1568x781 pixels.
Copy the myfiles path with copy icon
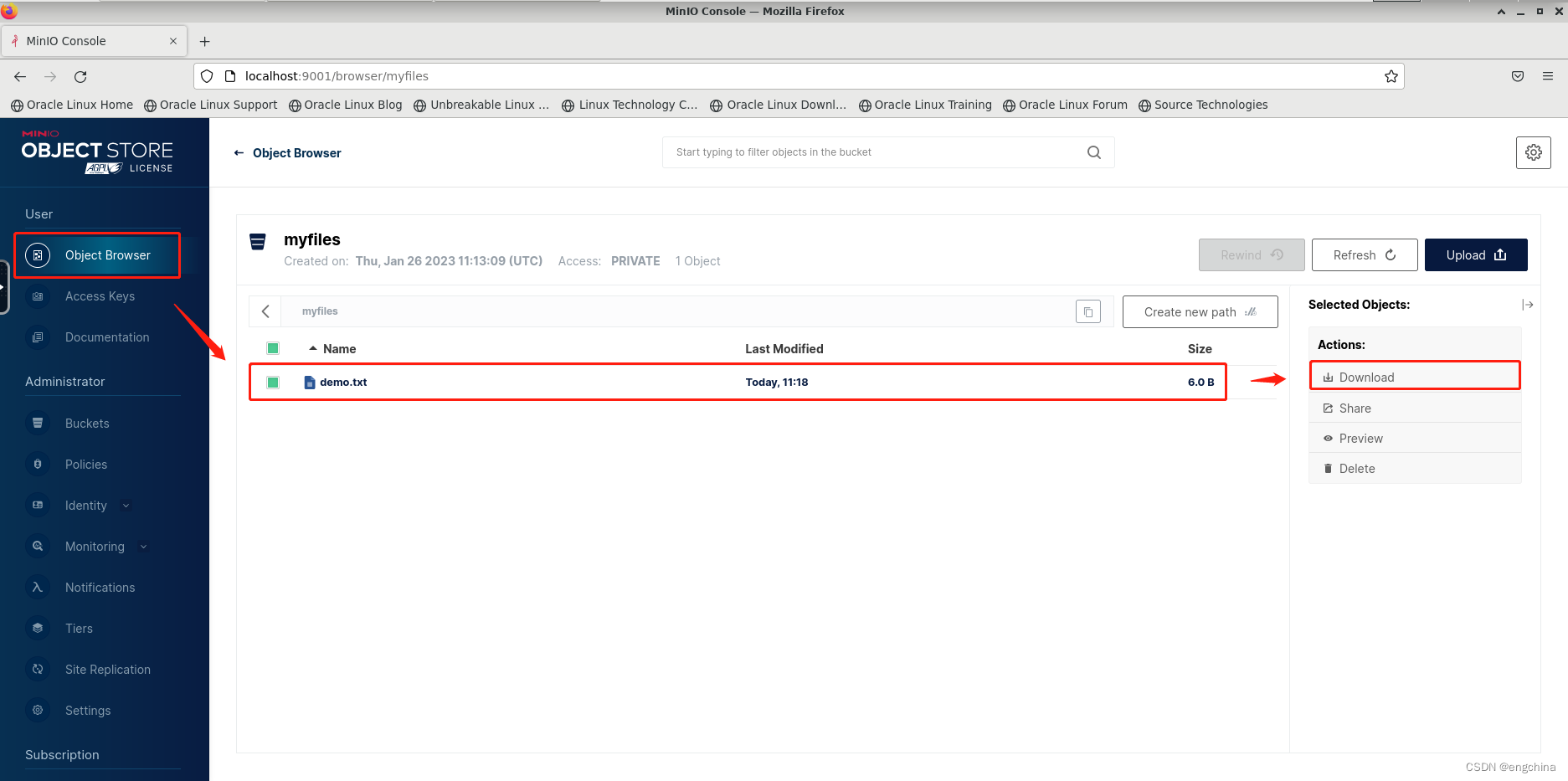pyautogui.click(x=1088, y=311)
